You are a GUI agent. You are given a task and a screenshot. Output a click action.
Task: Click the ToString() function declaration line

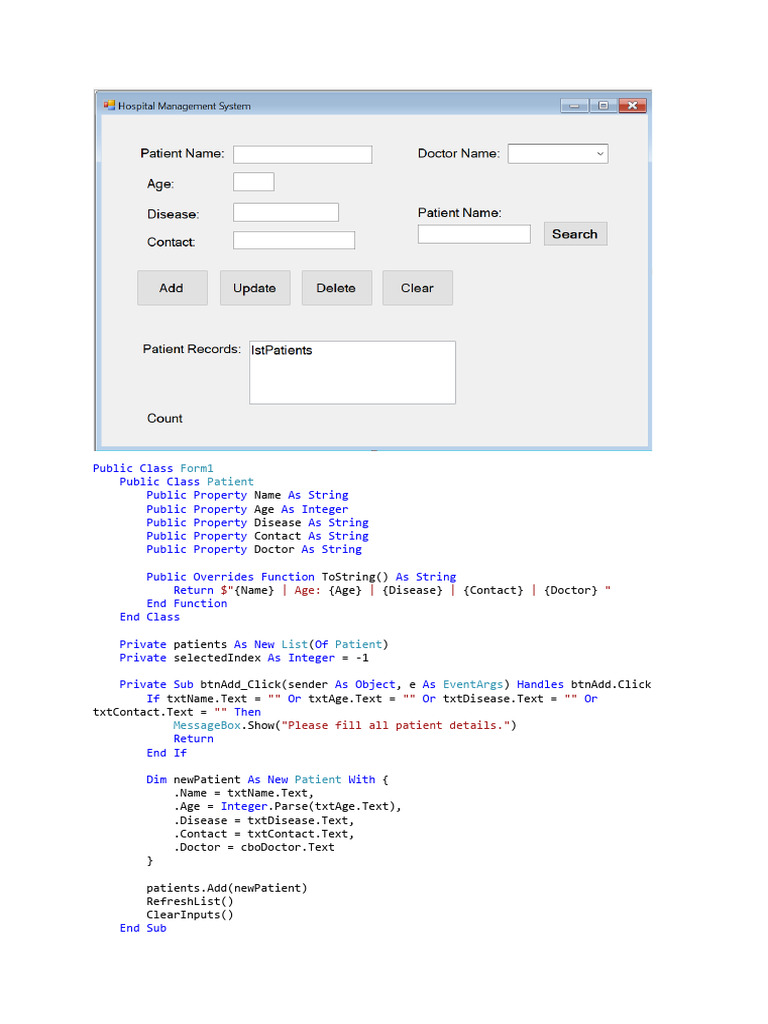pos(301,577)
